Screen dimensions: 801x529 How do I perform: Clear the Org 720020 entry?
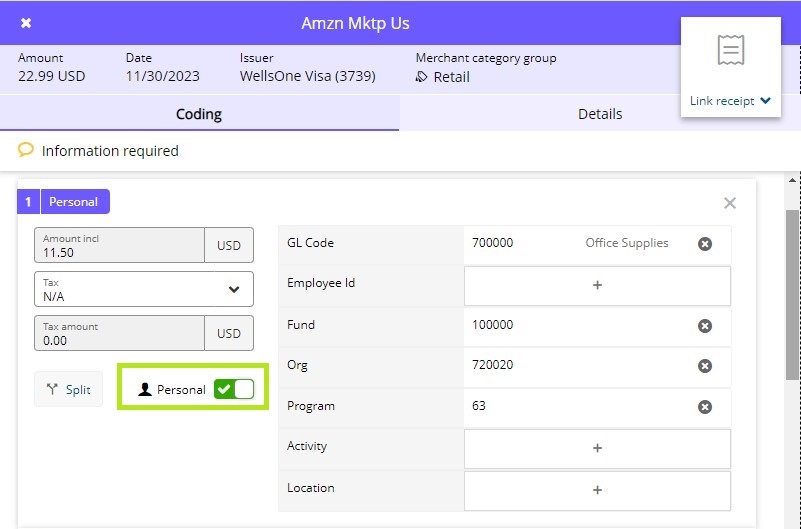704,366
